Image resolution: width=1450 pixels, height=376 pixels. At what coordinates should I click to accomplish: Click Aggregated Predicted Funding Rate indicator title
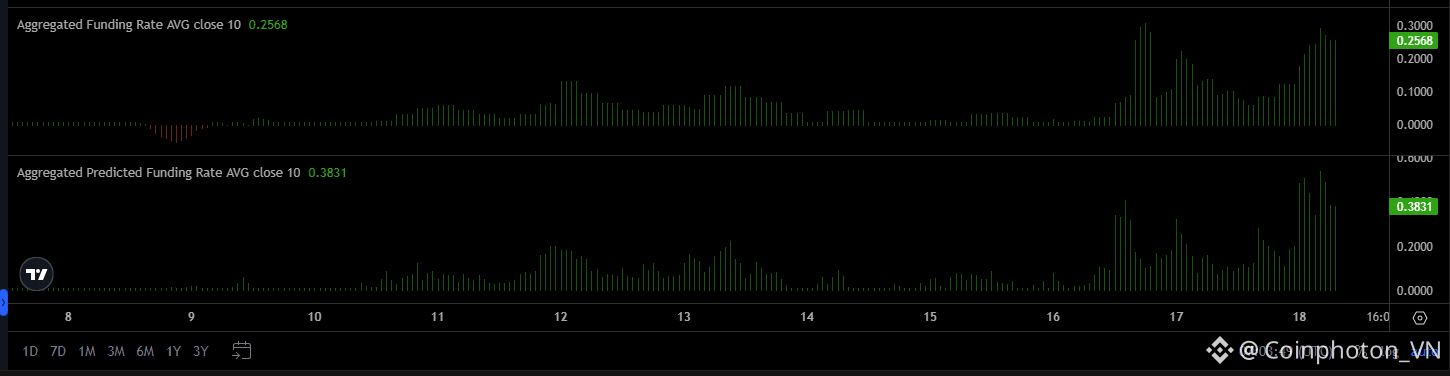tap(159, 172)
